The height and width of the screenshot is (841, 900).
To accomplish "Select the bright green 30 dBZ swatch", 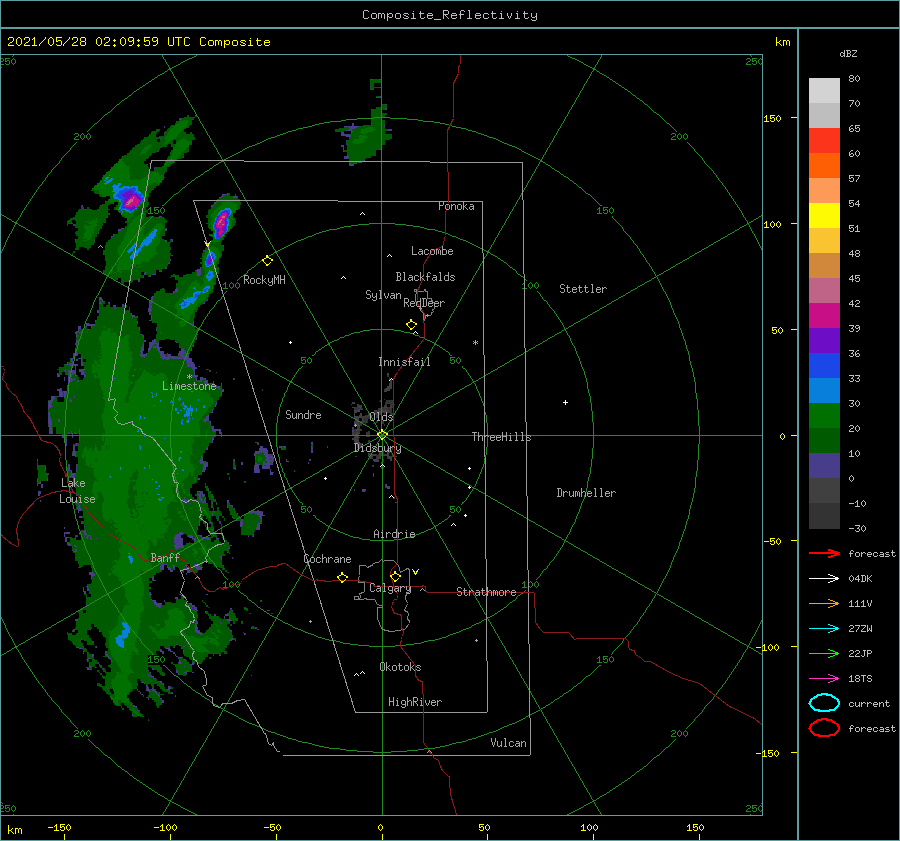I will 824,416.
